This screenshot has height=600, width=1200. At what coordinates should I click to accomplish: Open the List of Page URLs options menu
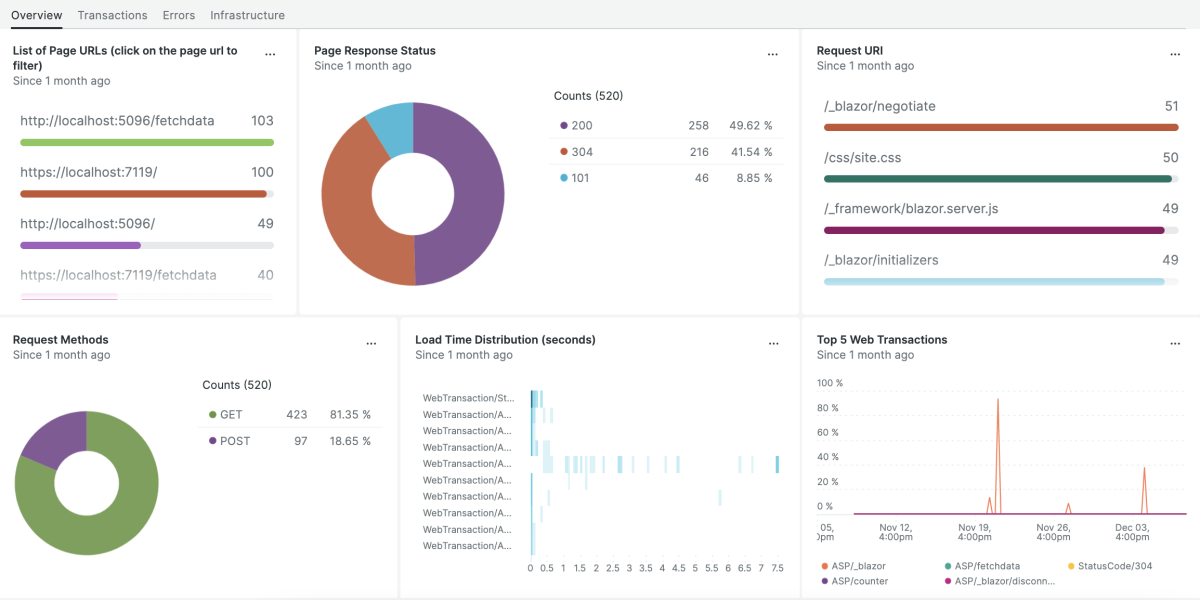(270, 55)
